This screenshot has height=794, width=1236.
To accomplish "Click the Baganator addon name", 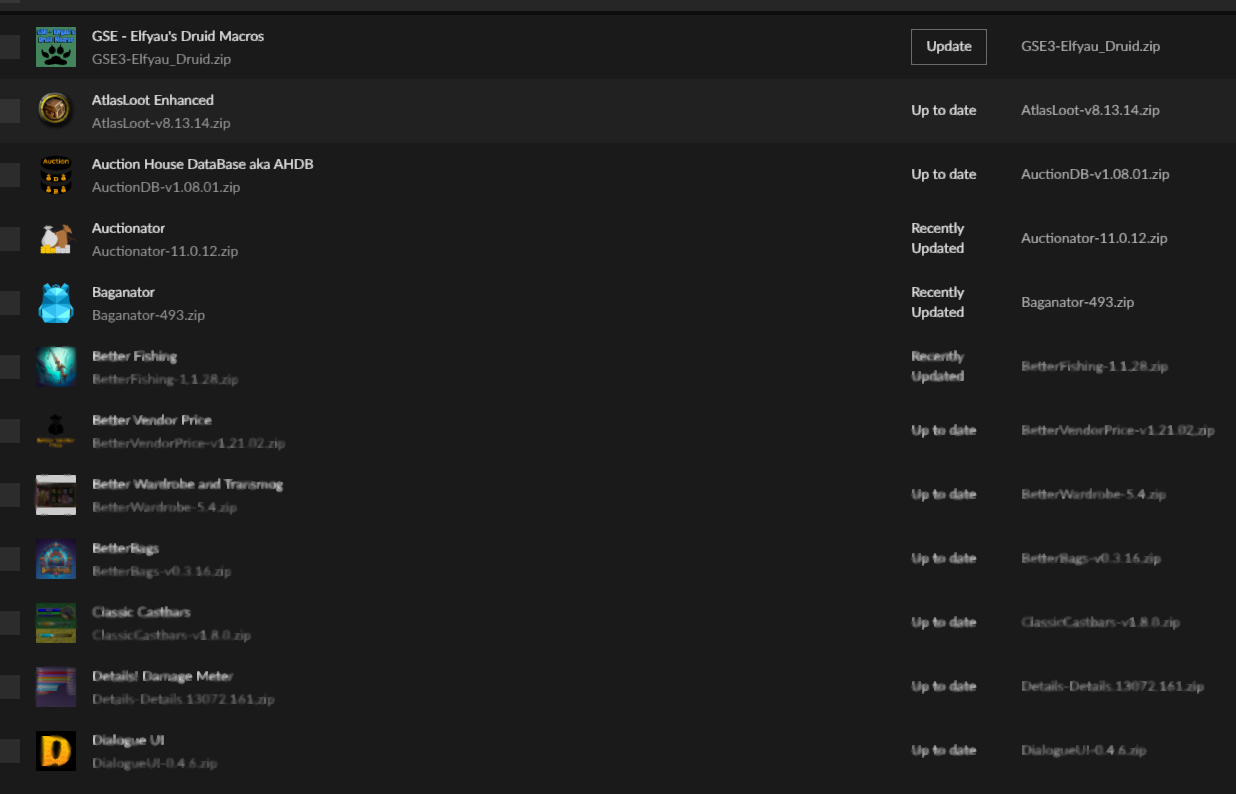I will pyautogui.click(x=124, y=292).
